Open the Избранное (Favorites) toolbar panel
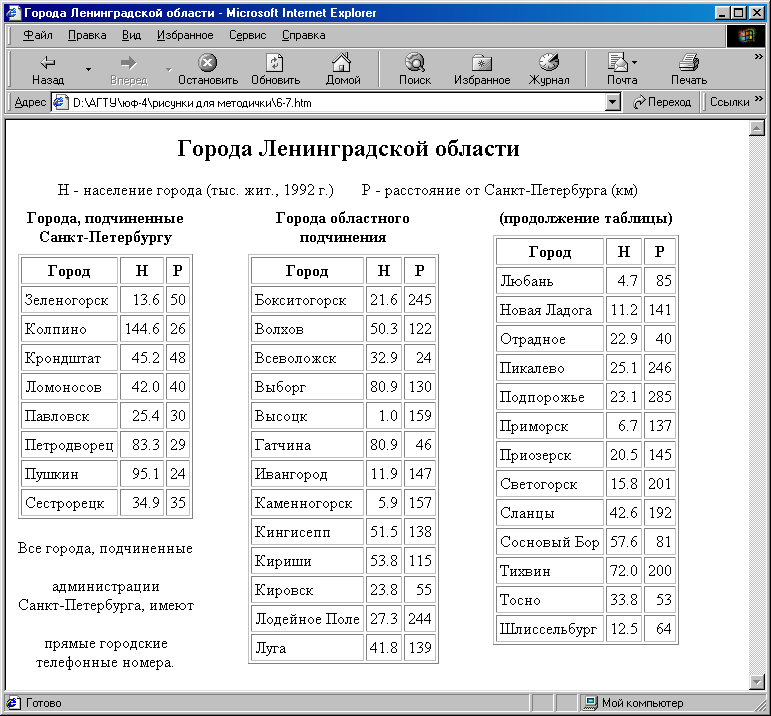The width and height of the screenshot is (771, 716). coord(482,69)
